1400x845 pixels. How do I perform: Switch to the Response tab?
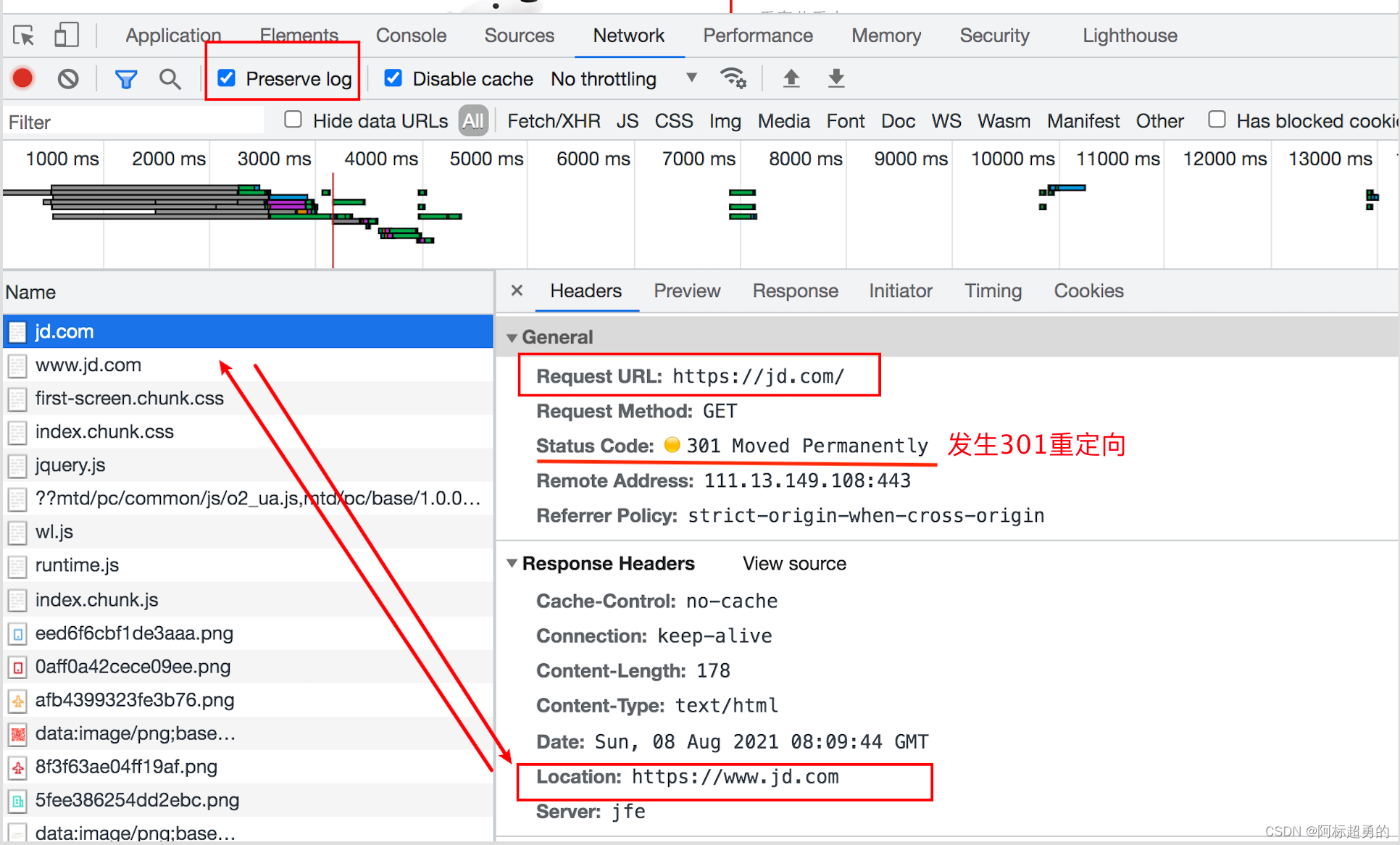pos(796,291)
